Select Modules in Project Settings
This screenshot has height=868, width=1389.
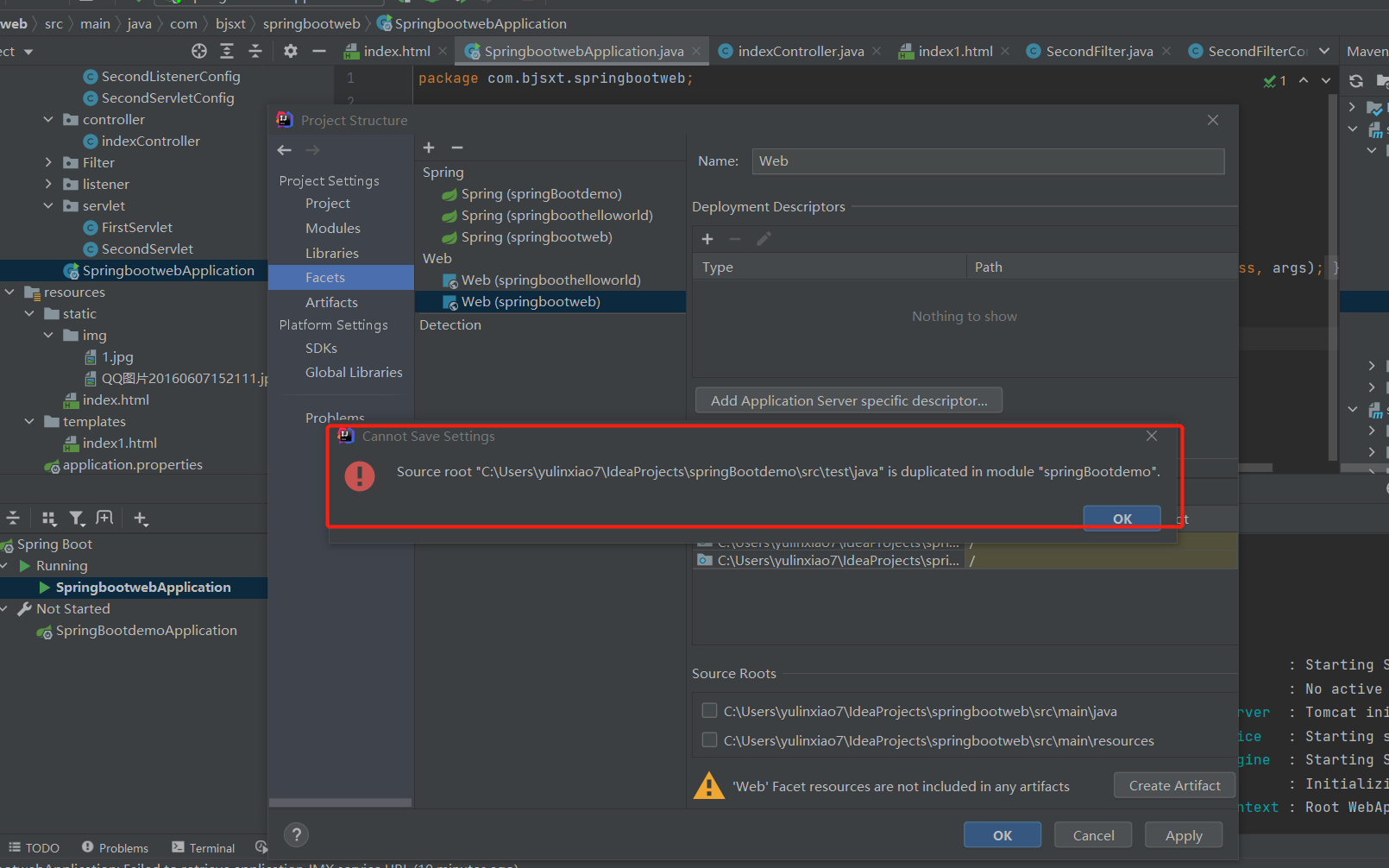coord(333,229)
